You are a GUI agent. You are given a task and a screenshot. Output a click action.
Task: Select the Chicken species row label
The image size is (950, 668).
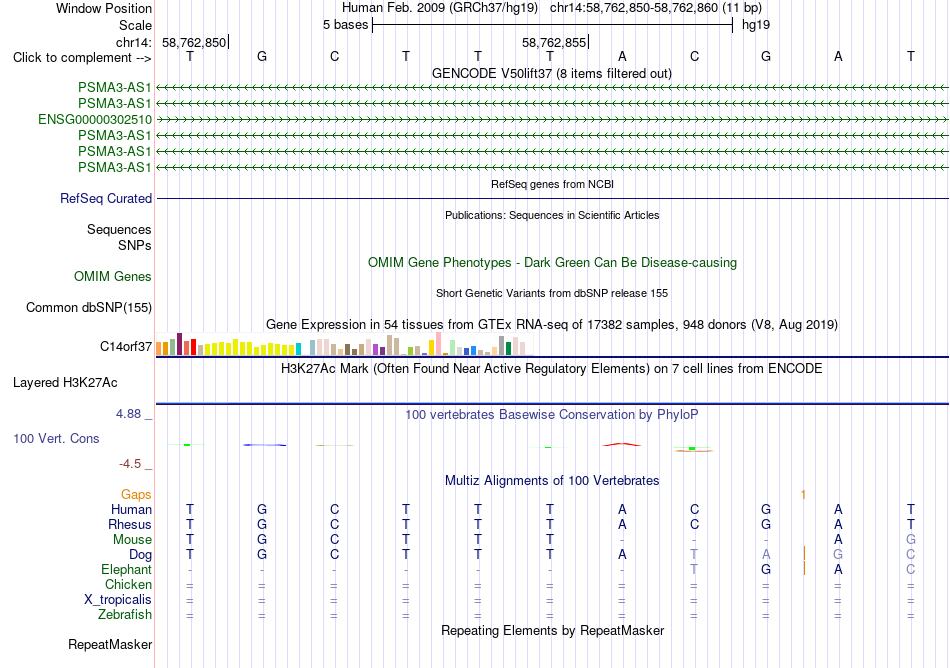[128, 584]
